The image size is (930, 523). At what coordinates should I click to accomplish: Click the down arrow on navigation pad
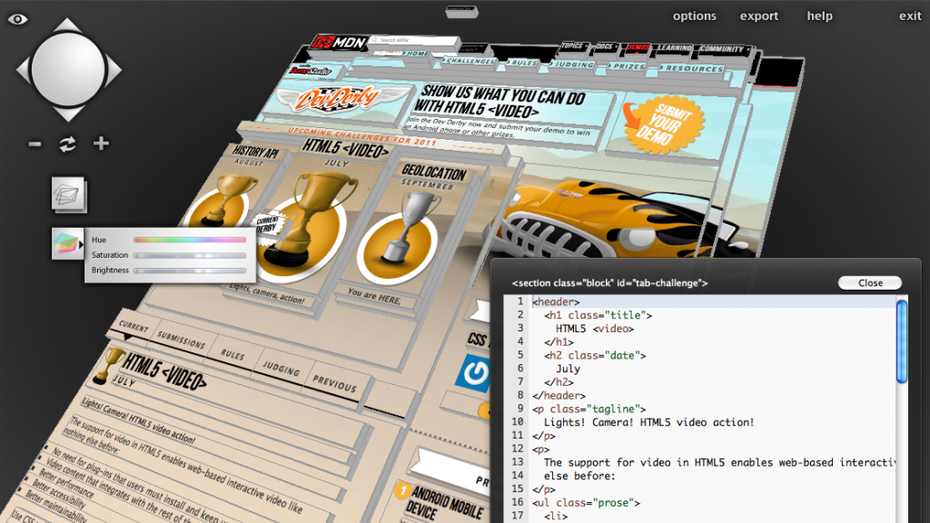point(68,114)
